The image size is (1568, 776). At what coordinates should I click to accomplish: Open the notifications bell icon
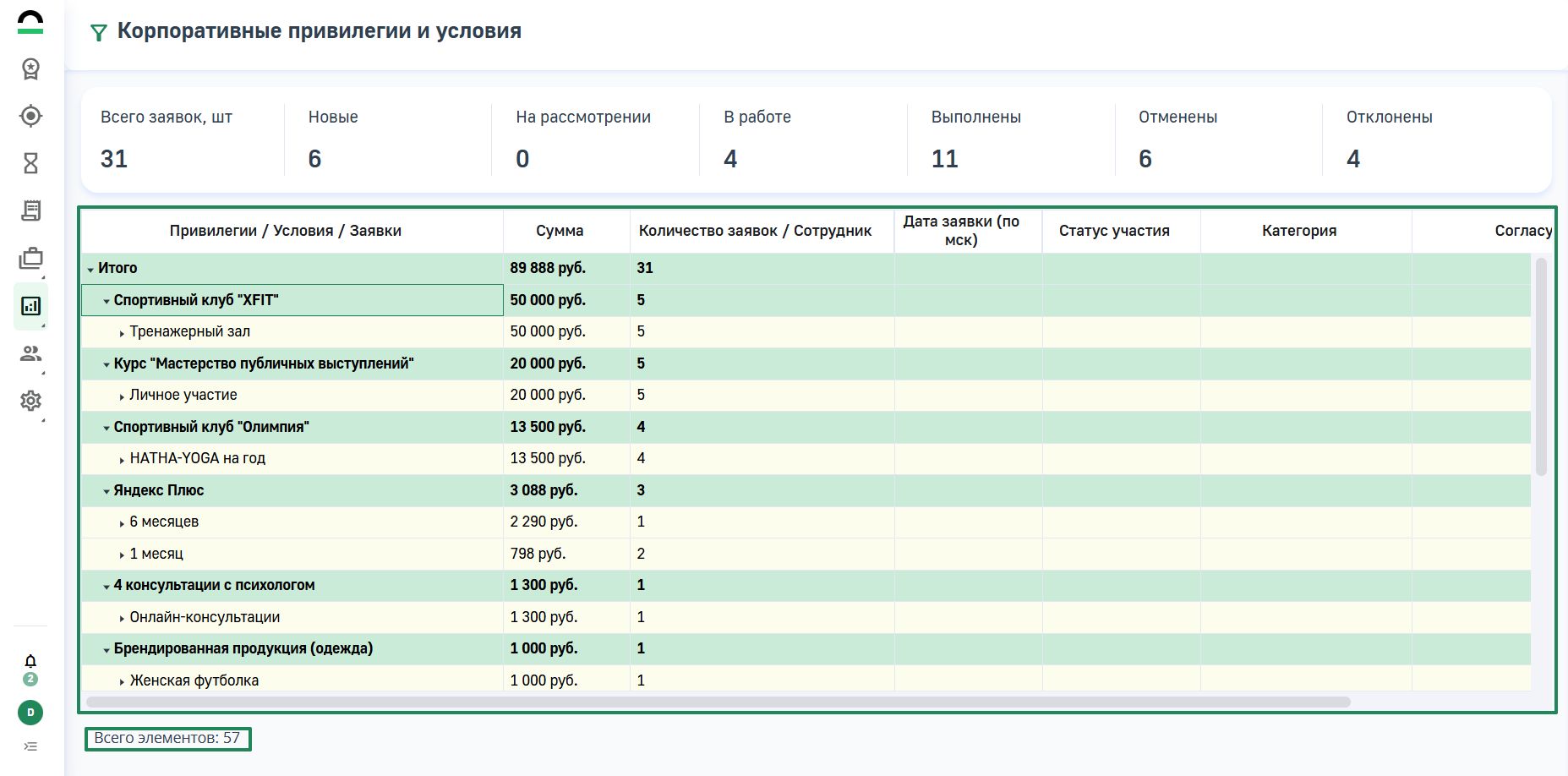[x=30, y=661]
